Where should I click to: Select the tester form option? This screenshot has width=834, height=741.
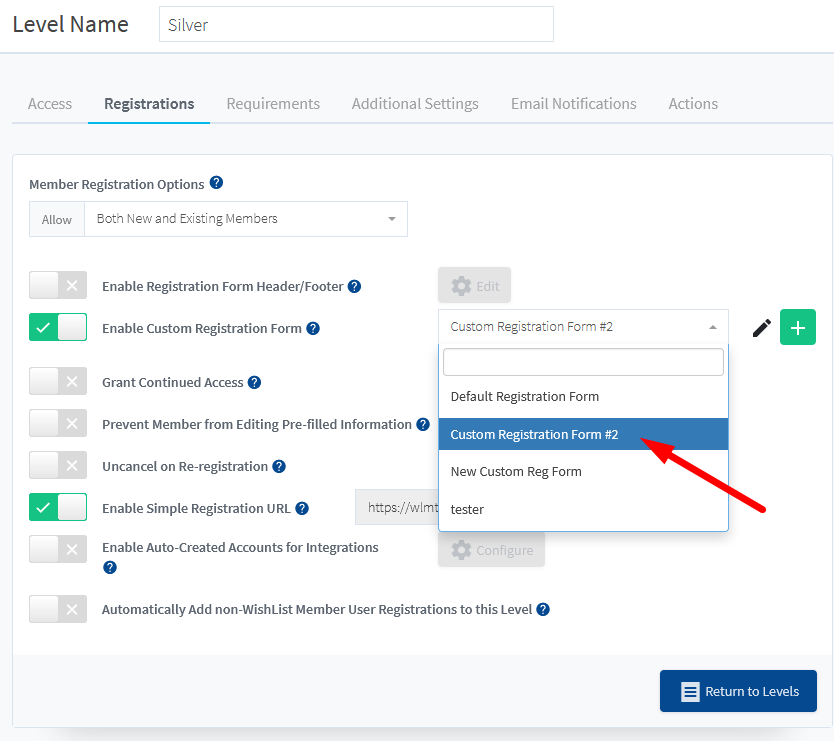[583, 509]
